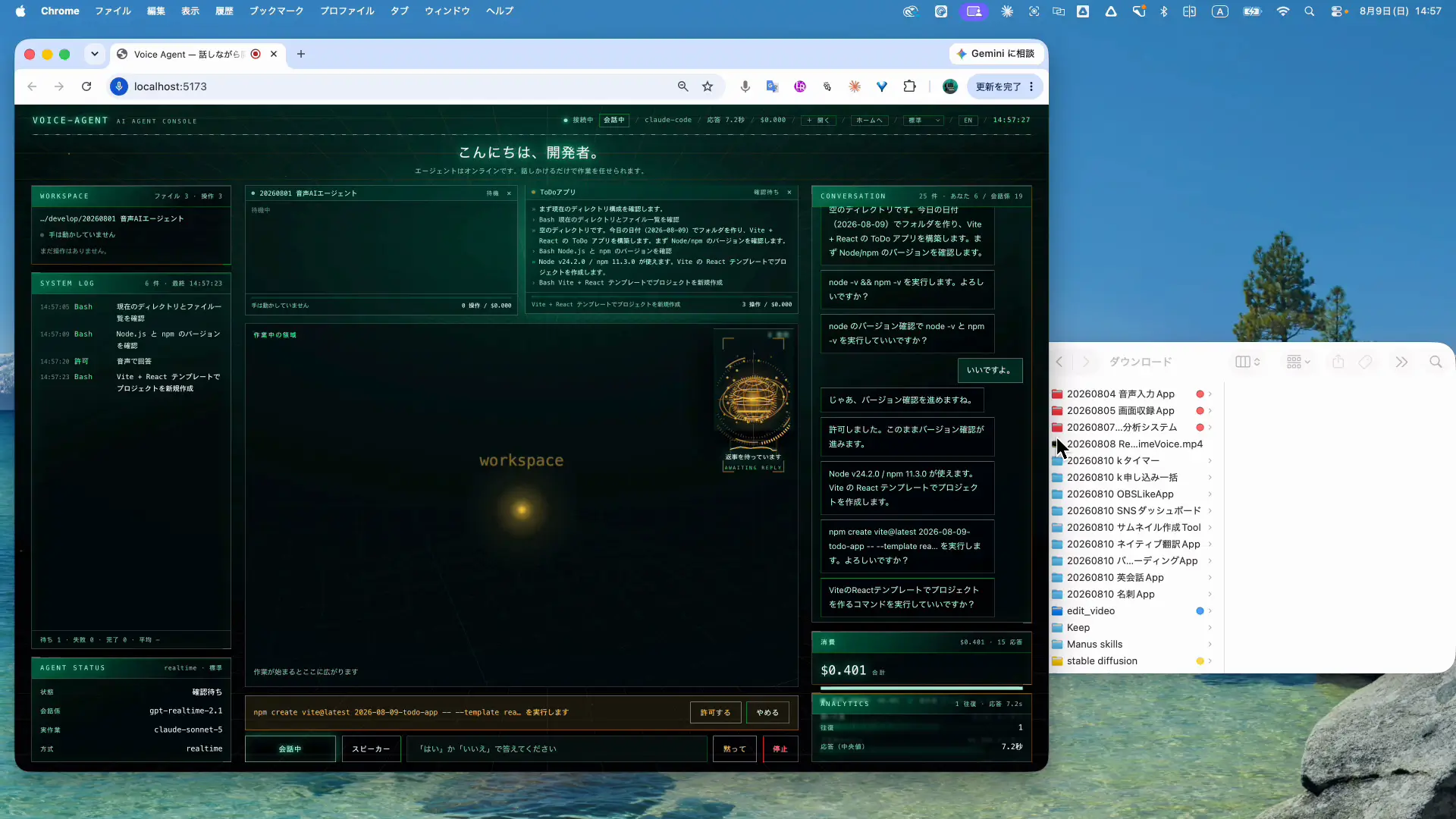This screenshot has height=819, width=1456.
Task: Close the ToDoアプリ task panel
Action: (789, 193)
